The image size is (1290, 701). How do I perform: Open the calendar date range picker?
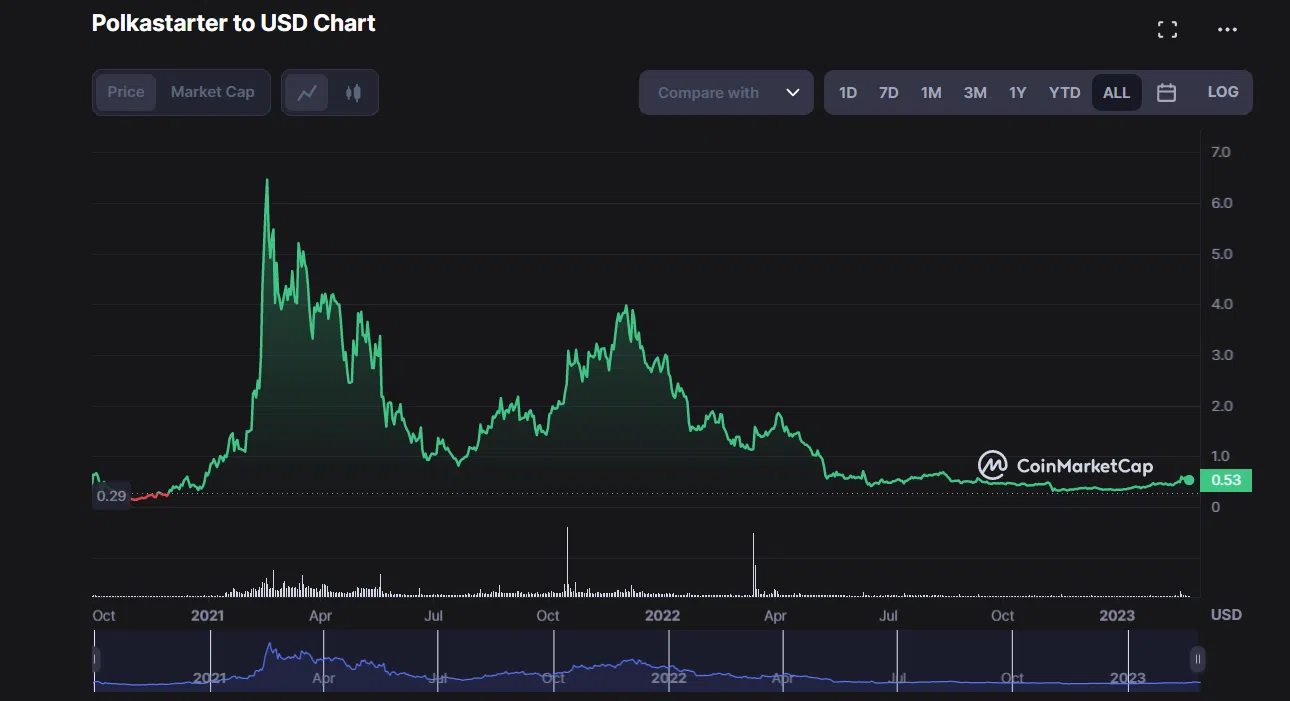tap(1166, 93)
